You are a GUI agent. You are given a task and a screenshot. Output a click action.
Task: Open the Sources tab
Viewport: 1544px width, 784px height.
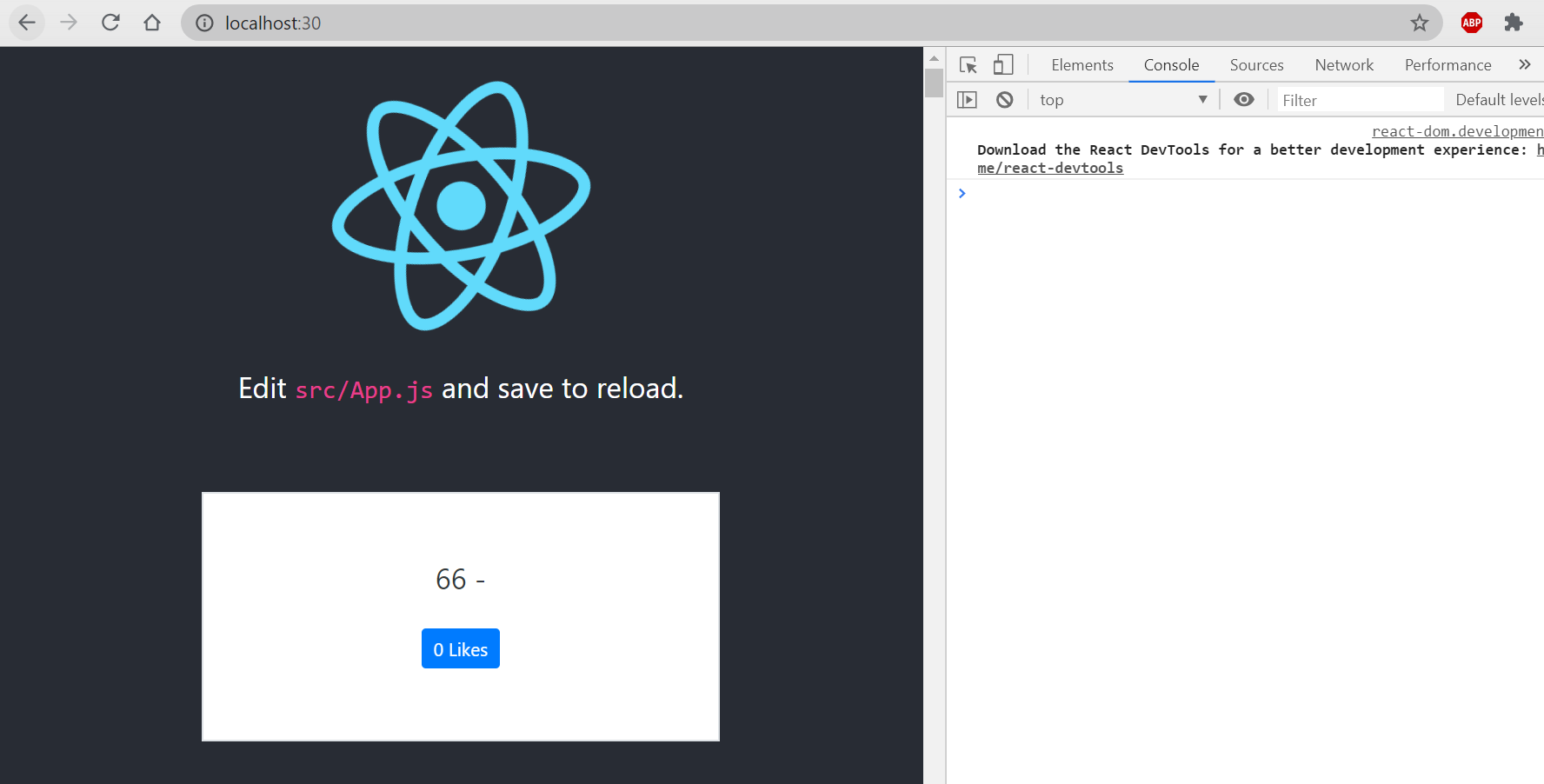click(x=1256, y=65)
